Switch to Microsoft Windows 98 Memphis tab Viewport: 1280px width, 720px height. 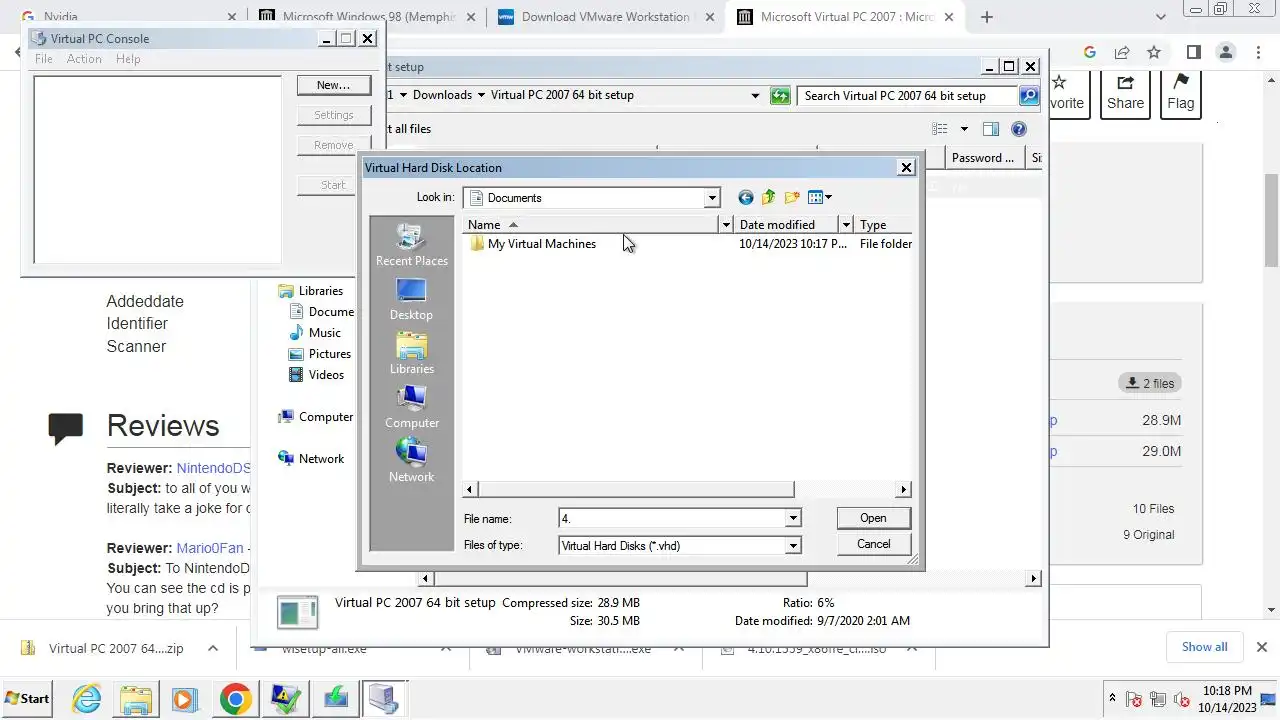coord(366,17)
